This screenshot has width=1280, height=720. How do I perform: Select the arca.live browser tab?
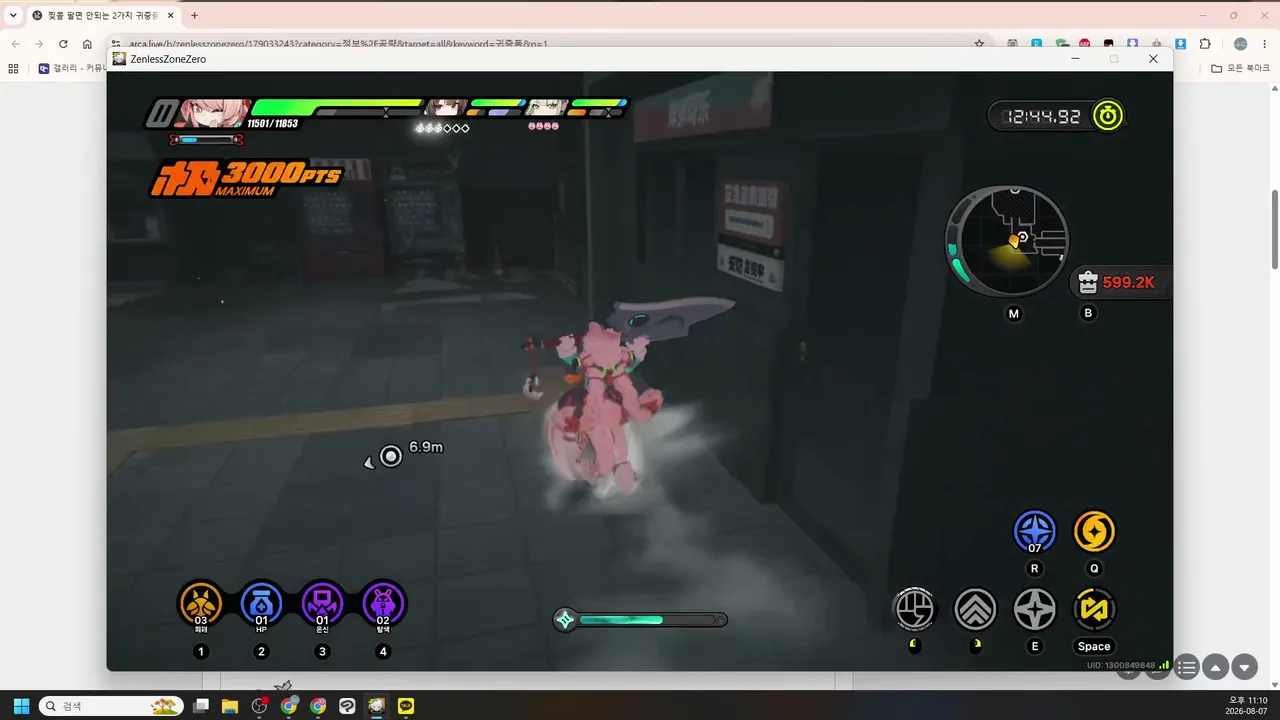pyautogui.click(x=102, y=15)
